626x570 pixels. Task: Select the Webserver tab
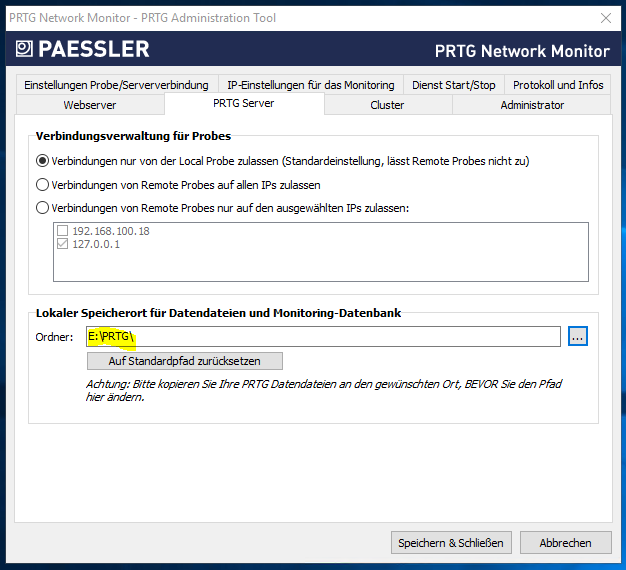(x=90, y=105)
